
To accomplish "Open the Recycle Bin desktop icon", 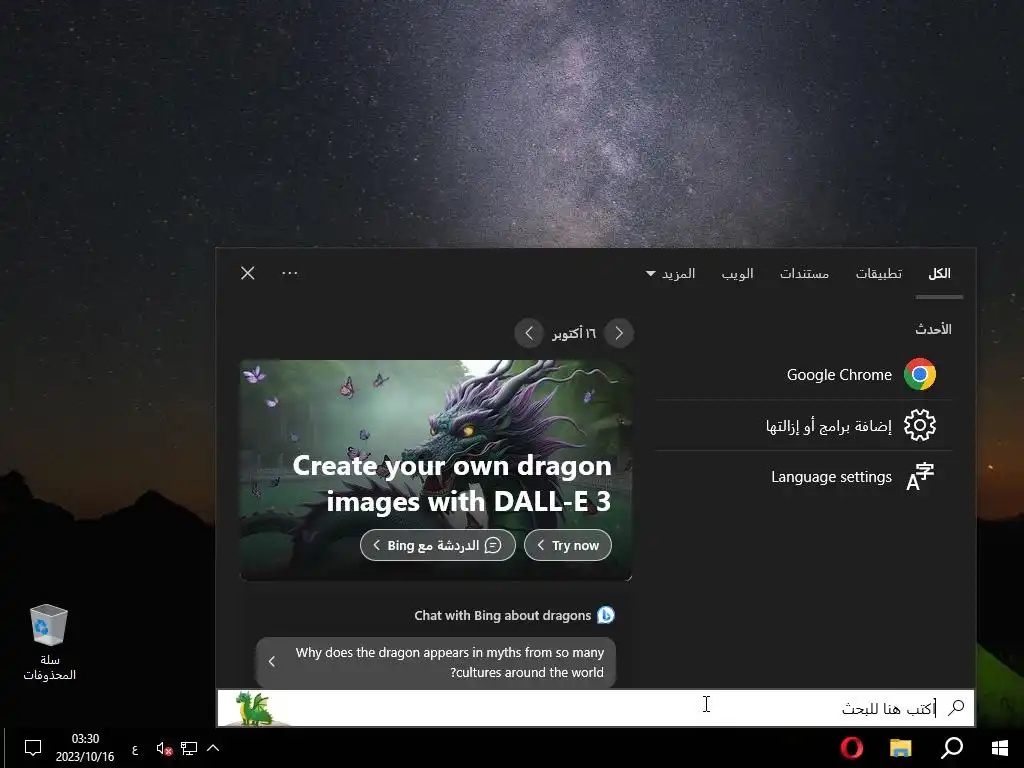I will 50,643.
